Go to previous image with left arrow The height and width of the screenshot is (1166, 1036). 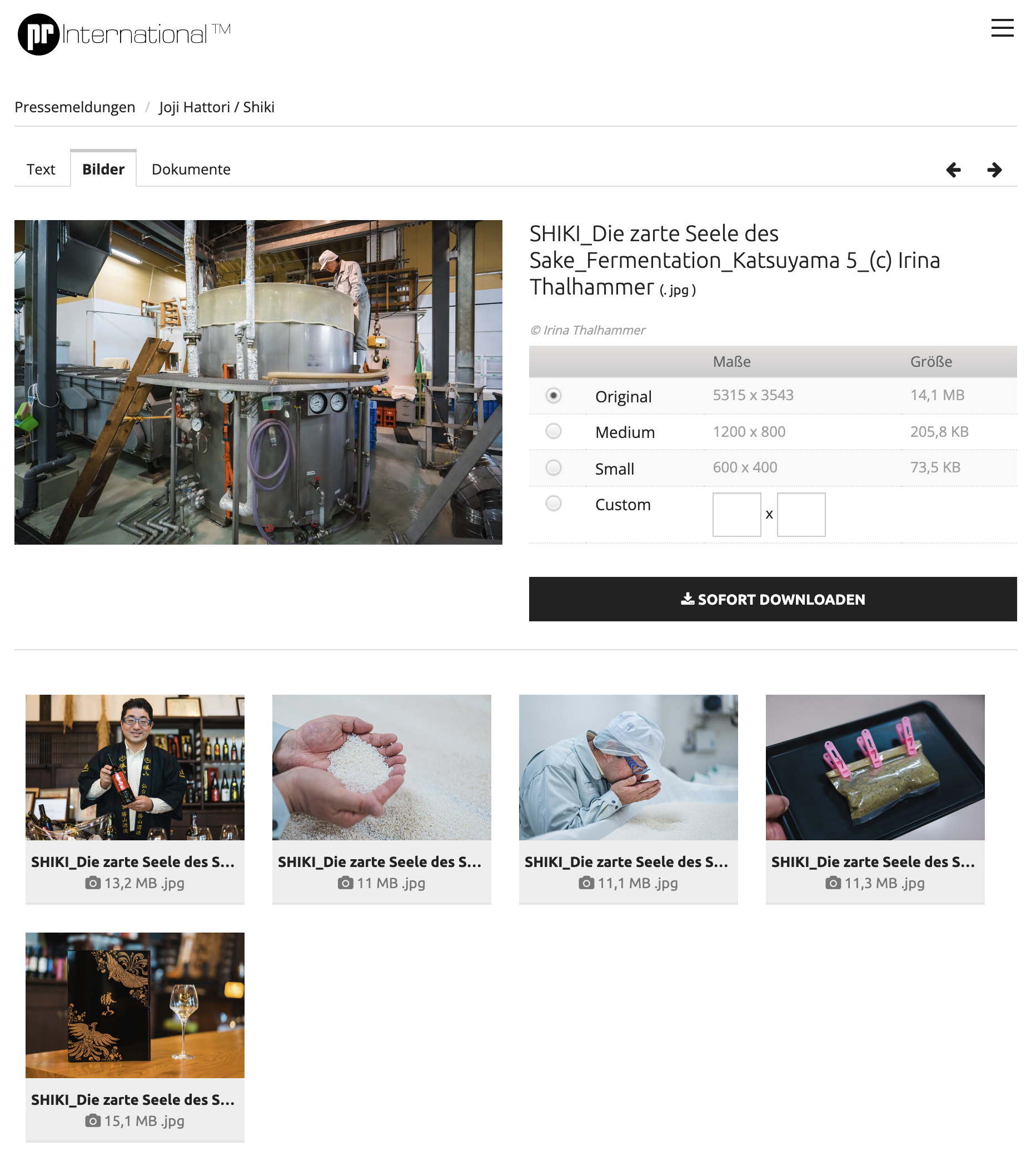coord(953,170)
